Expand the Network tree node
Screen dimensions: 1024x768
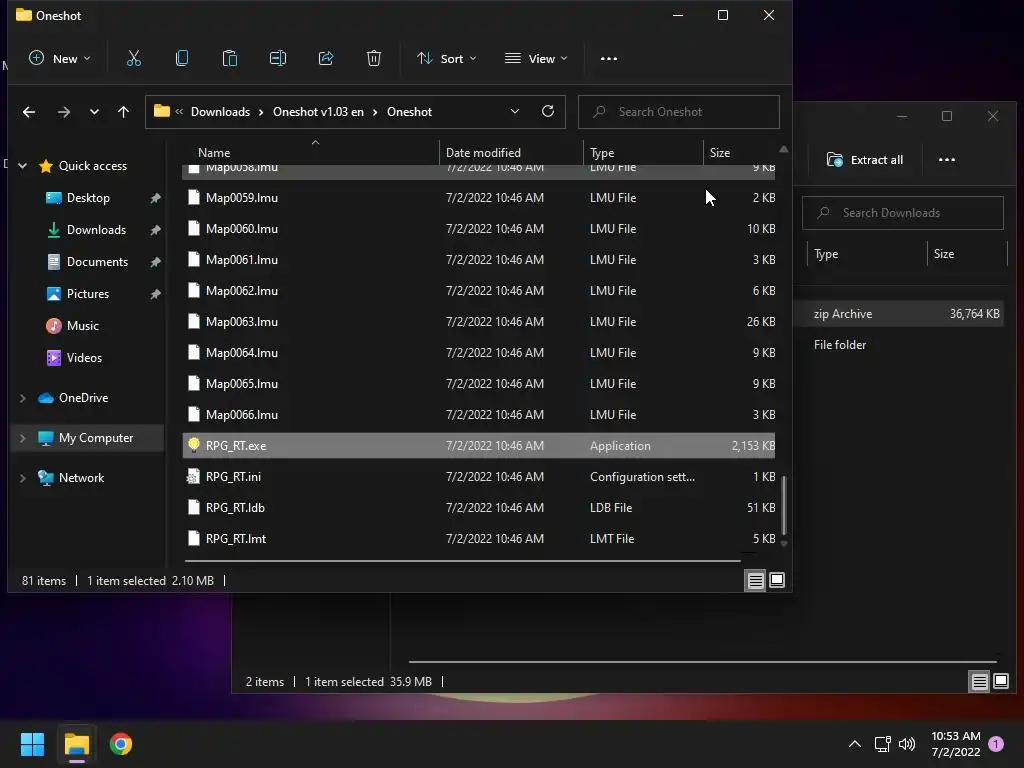click(23, 477)
